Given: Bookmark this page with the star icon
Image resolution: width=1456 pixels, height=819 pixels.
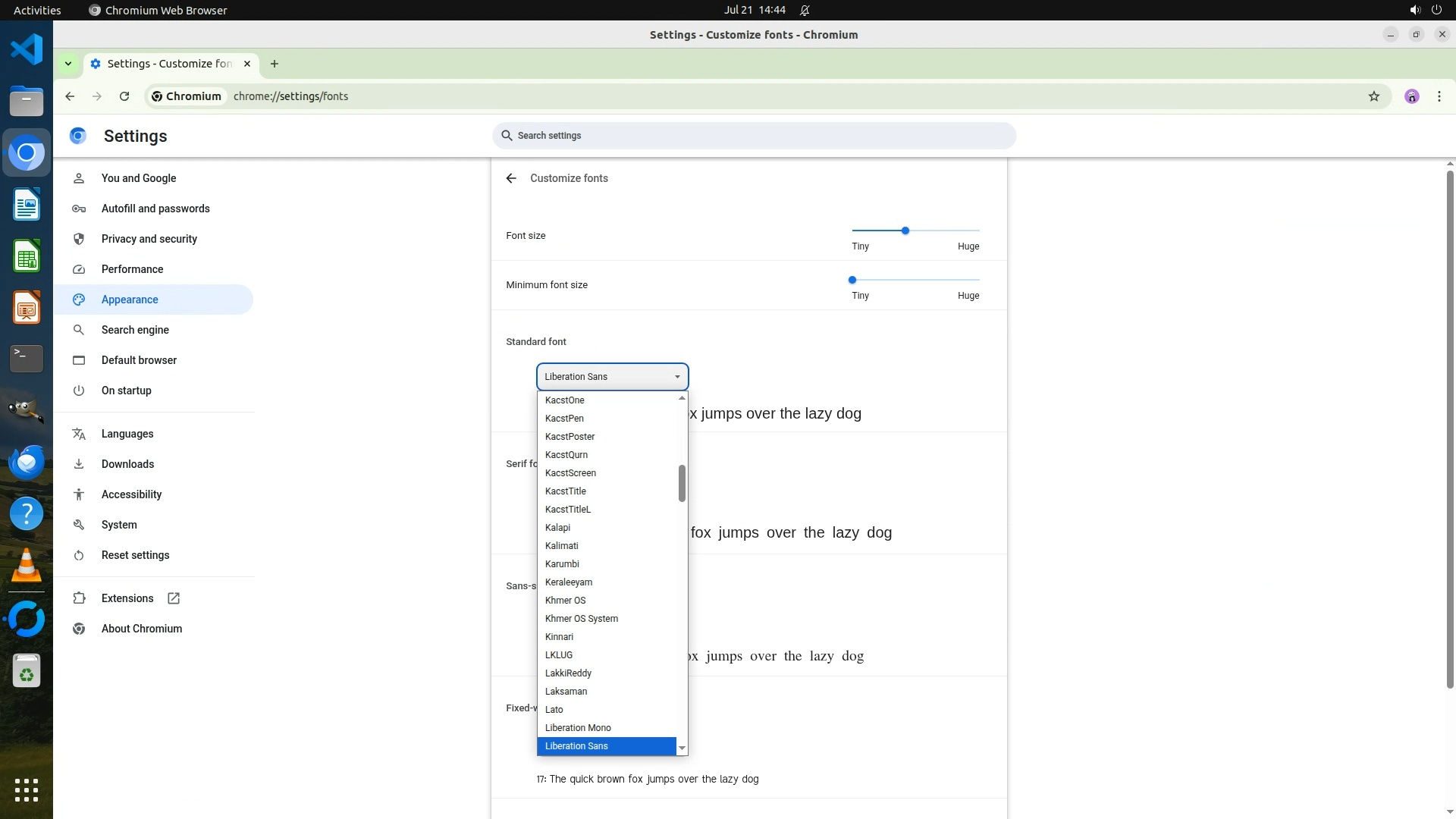Looking at the screenshot, I should tap(1373, 96).
